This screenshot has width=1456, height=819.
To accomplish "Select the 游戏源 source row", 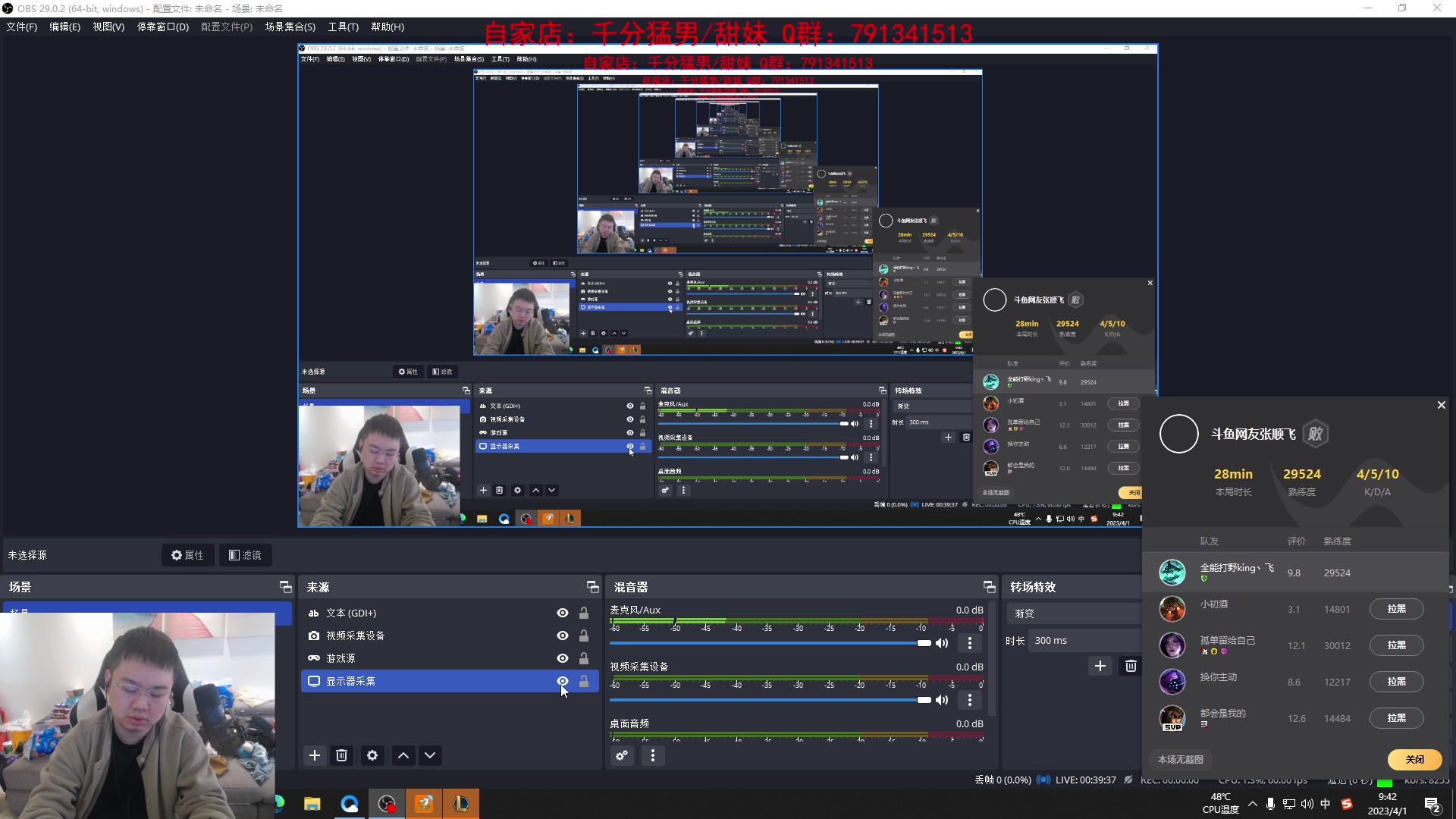I will click(x=450, y=658).
